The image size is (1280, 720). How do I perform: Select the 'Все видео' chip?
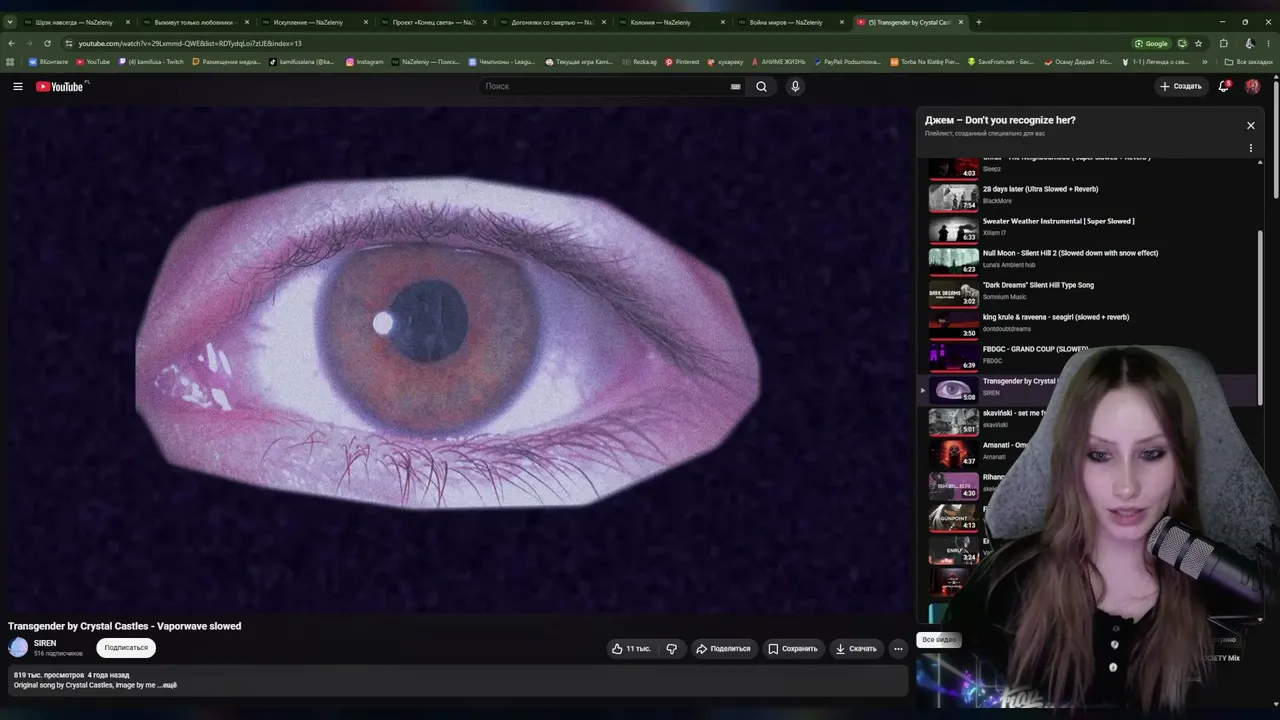click(x=939, y=639)
